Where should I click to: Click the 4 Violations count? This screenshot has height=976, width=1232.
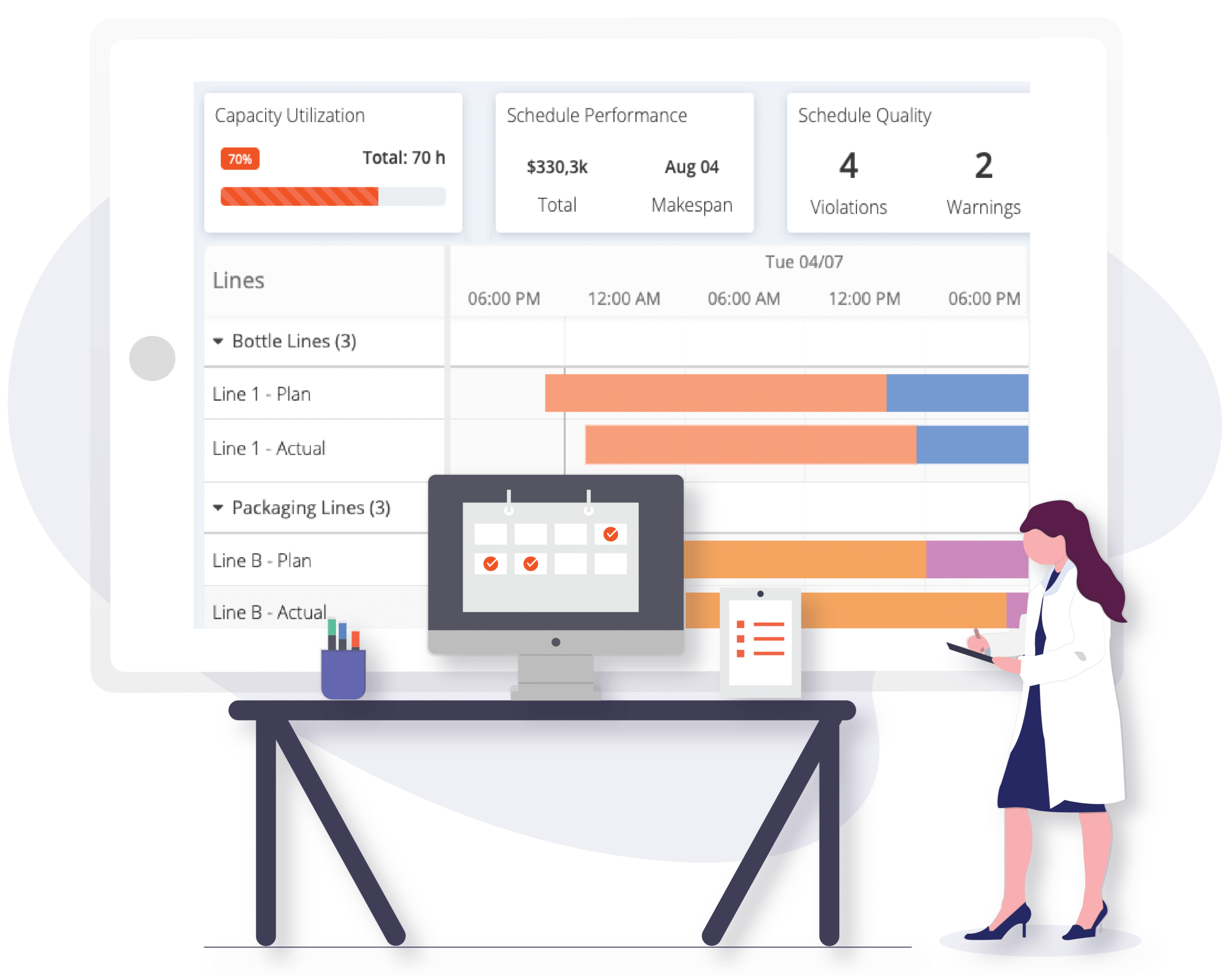pyautogui.click(x=848, y=165)
